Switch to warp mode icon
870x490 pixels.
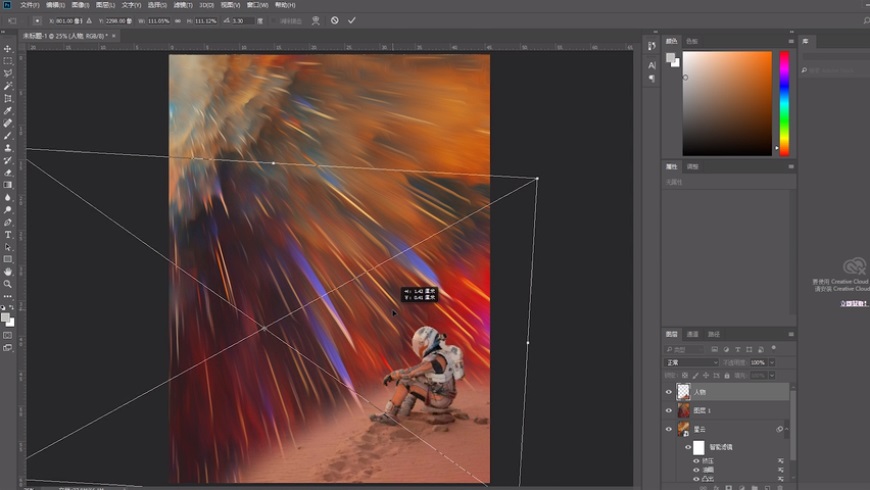click(x=316, y=21)
